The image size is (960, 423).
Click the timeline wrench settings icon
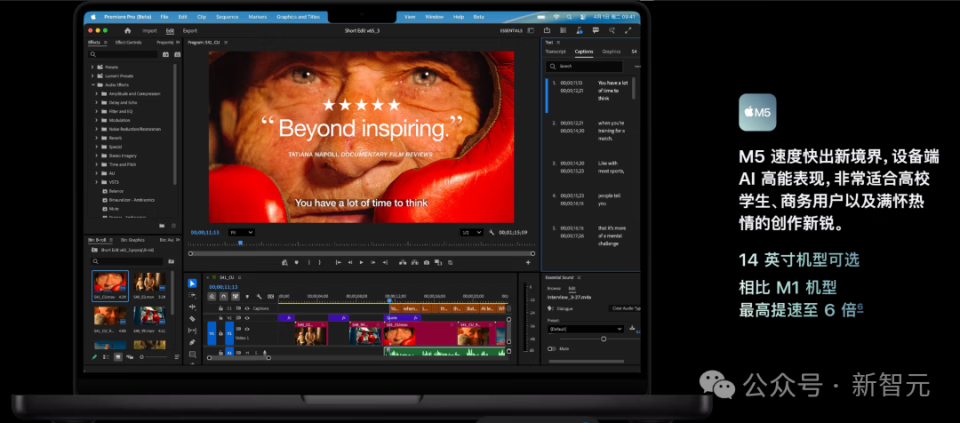(260, 296)
